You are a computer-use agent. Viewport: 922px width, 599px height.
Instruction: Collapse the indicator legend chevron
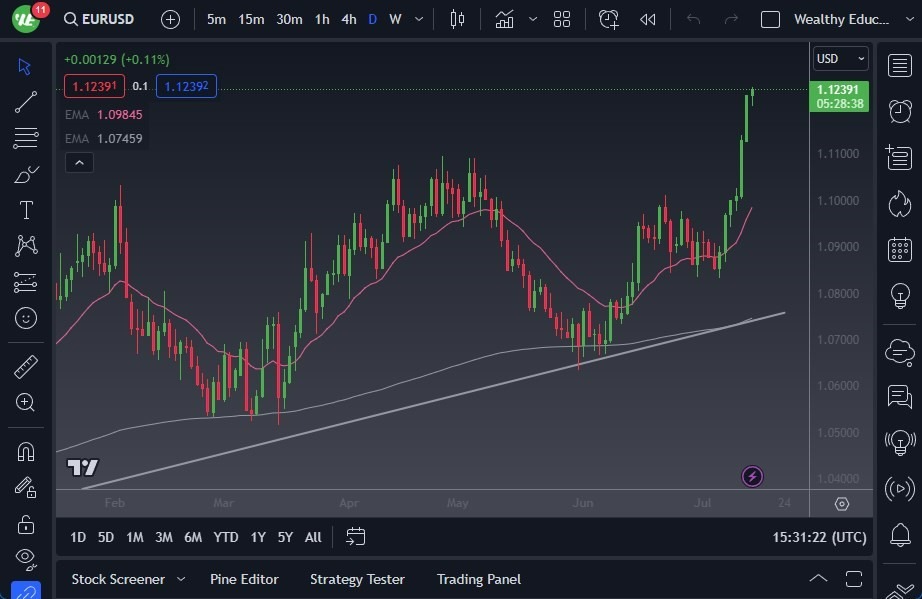pos(79,162)
